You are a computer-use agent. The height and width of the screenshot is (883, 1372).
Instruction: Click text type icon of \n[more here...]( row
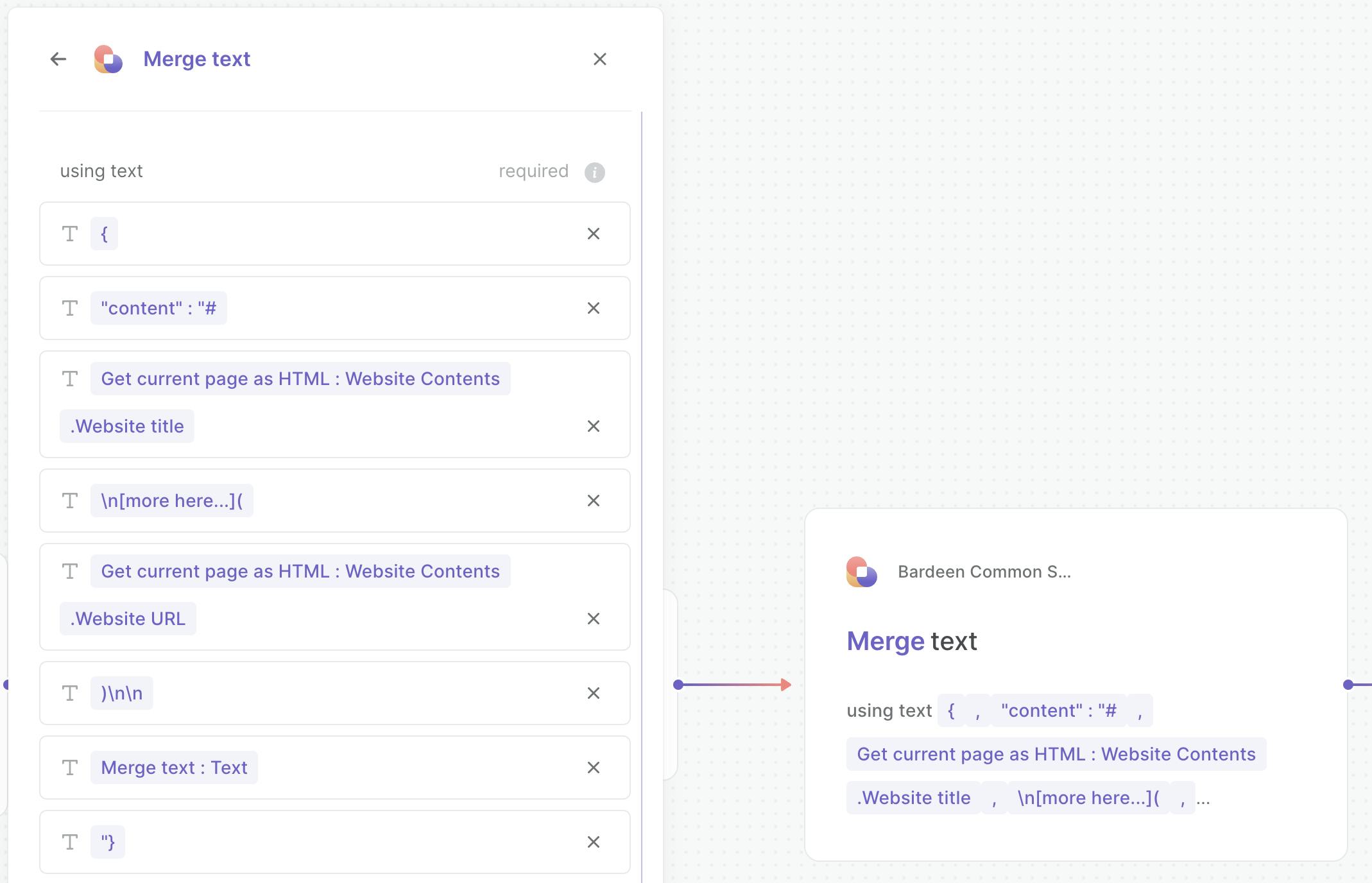click(x=70, y=501)
